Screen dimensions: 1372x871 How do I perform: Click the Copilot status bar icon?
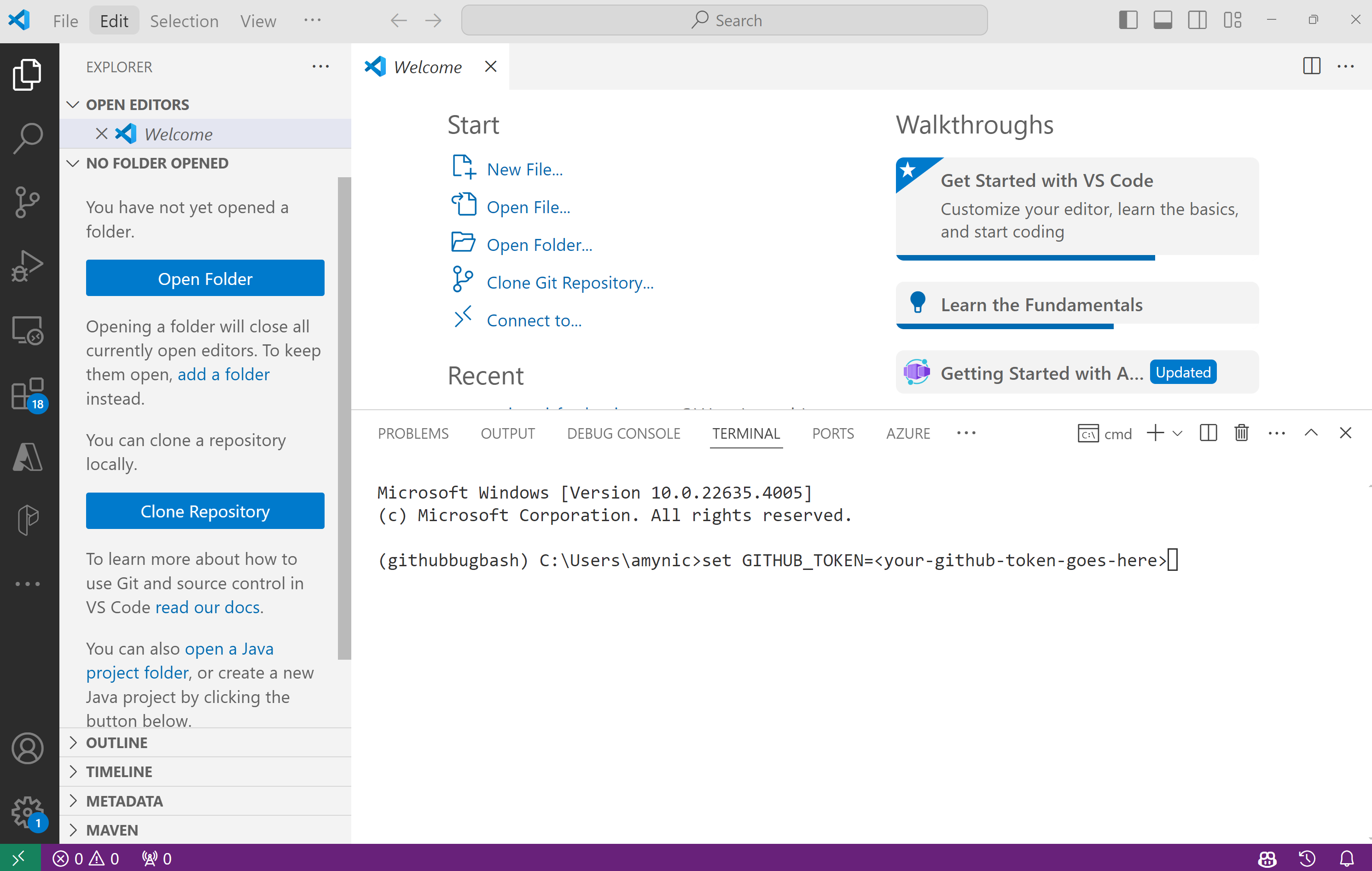[x=1267, y=859]
